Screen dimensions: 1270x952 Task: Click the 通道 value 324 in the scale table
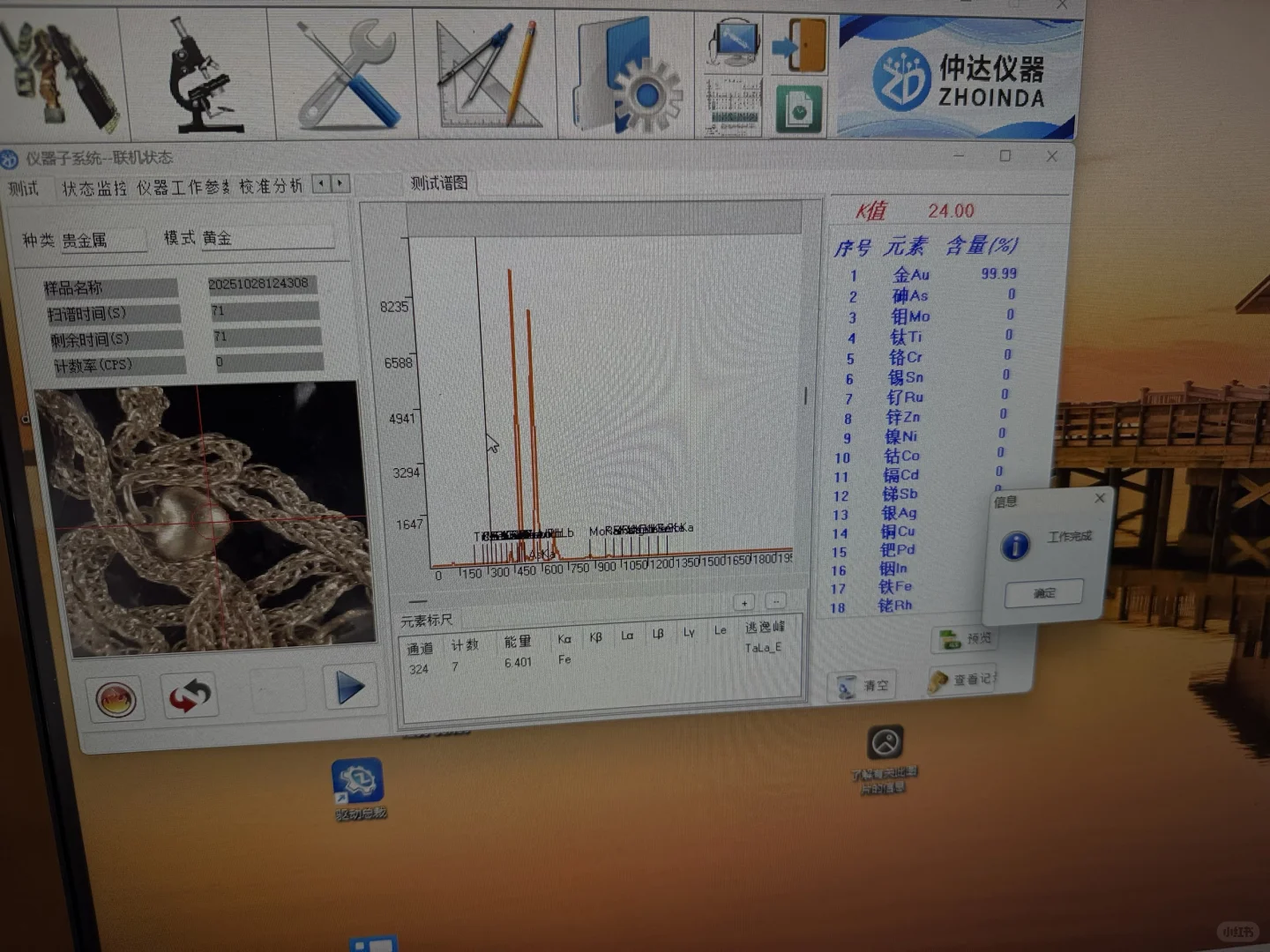pyautogui.click(x=419, y=669)
